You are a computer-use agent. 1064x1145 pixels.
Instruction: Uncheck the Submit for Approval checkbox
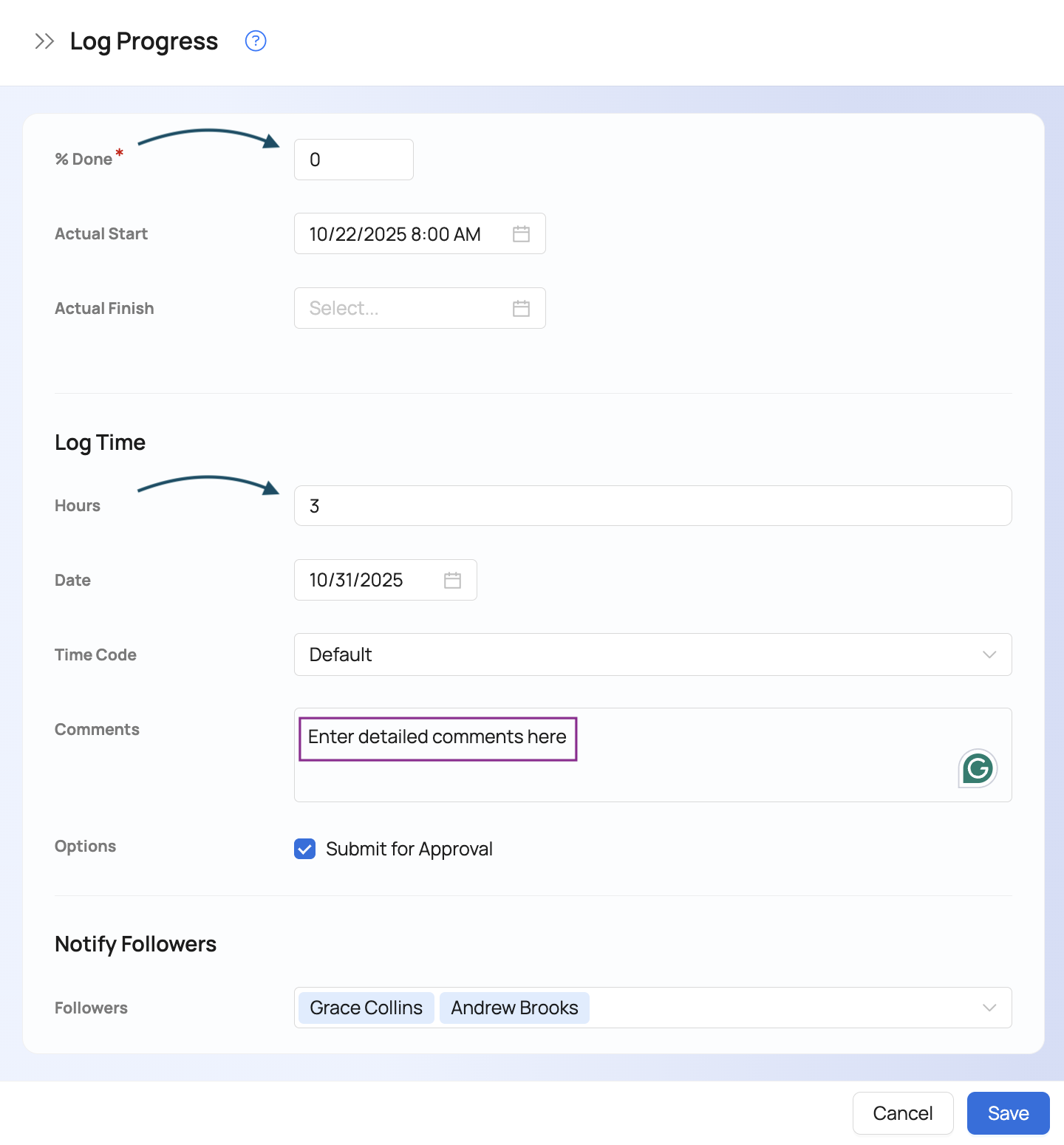click(x=305, y=849)
